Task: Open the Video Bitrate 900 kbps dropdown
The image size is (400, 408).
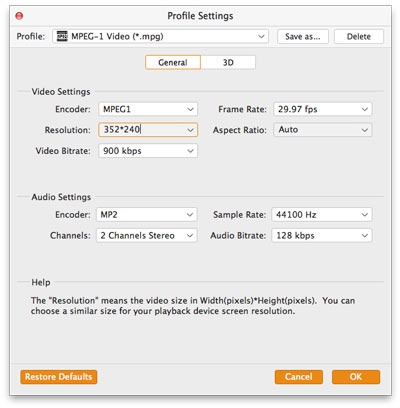Action: (148, 151)
